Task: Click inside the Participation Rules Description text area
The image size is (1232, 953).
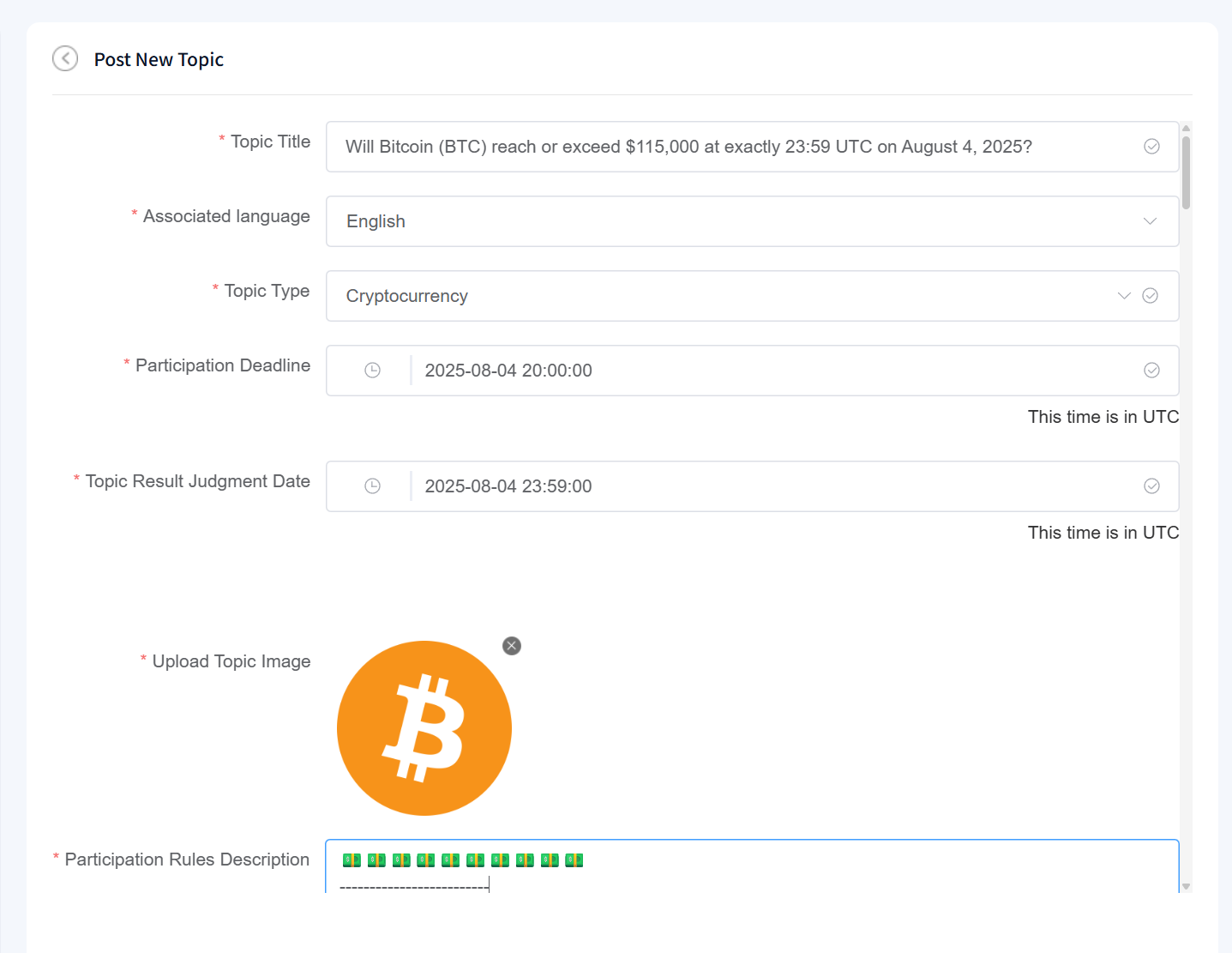Action: tap(752, 866)
